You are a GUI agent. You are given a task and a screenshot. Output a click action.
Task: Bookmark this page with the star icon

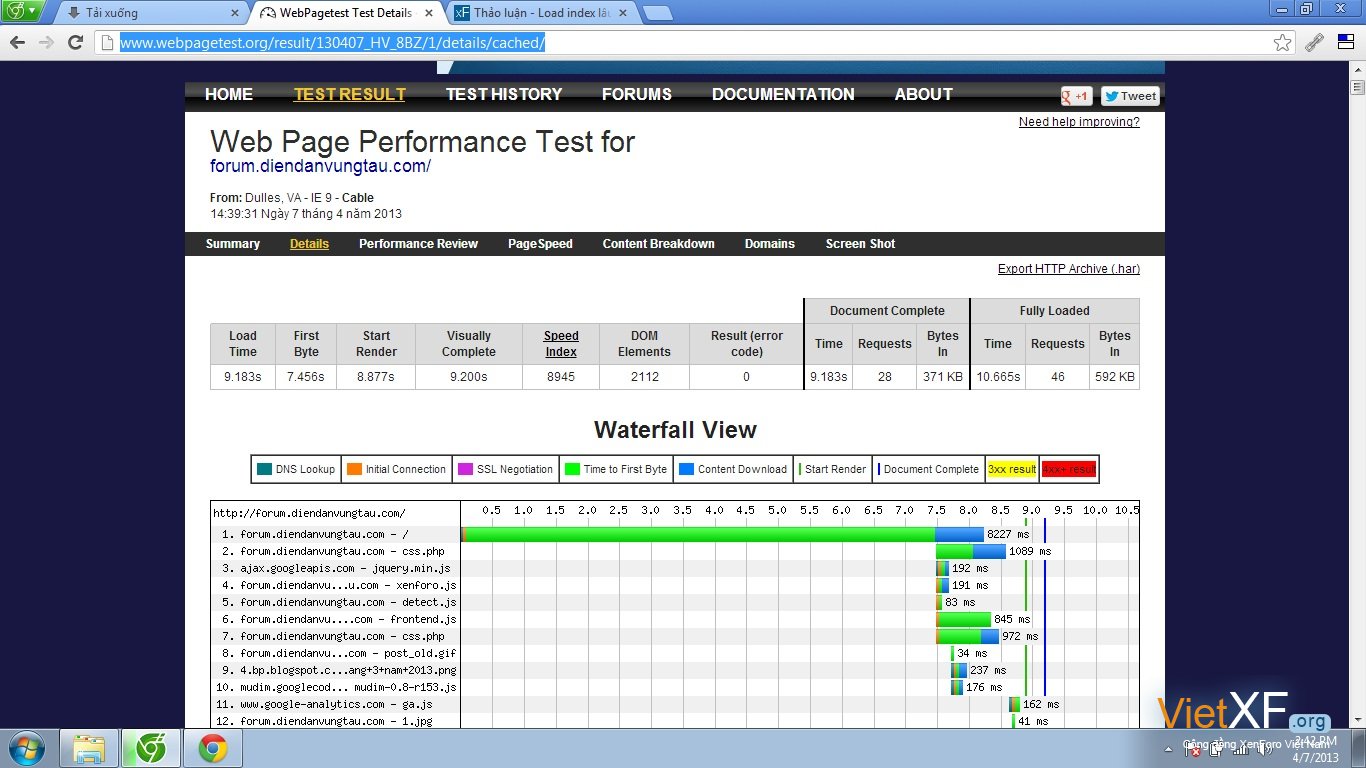point(1282,42)
